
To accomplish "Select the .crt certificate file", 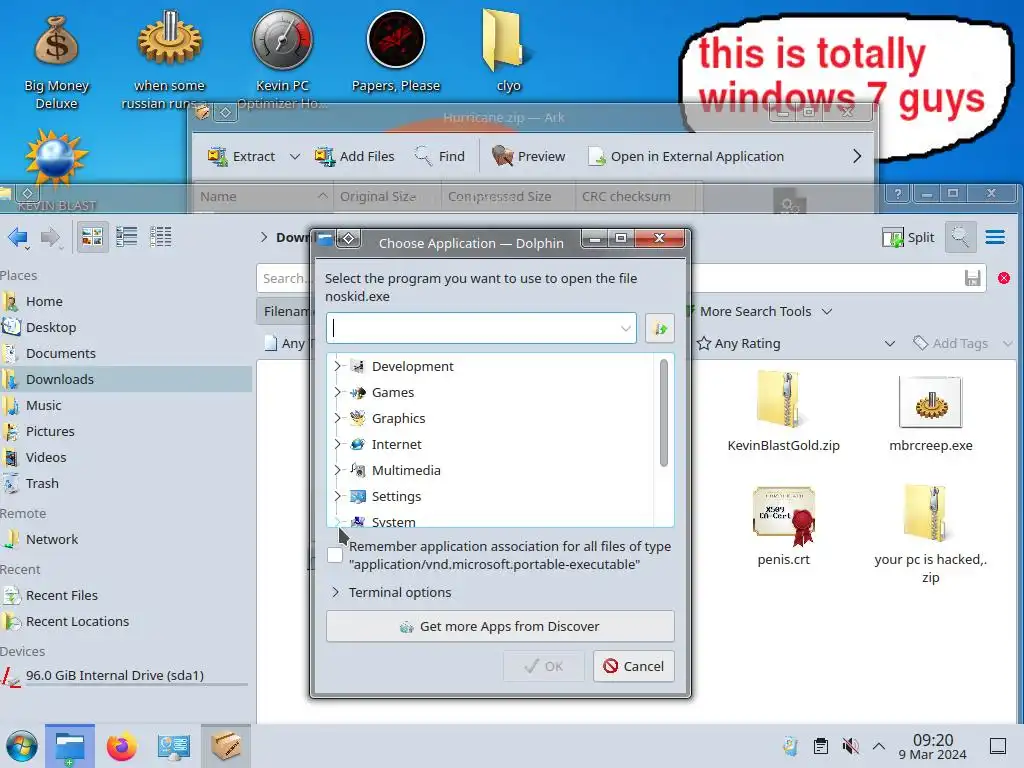I will pos(784,526).
